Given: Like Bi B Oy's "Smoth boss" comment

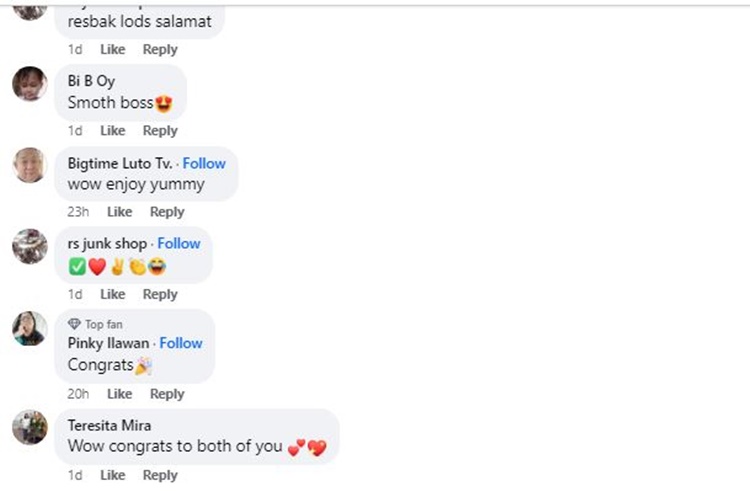Looking at the screenshot, I should point(113,131).
